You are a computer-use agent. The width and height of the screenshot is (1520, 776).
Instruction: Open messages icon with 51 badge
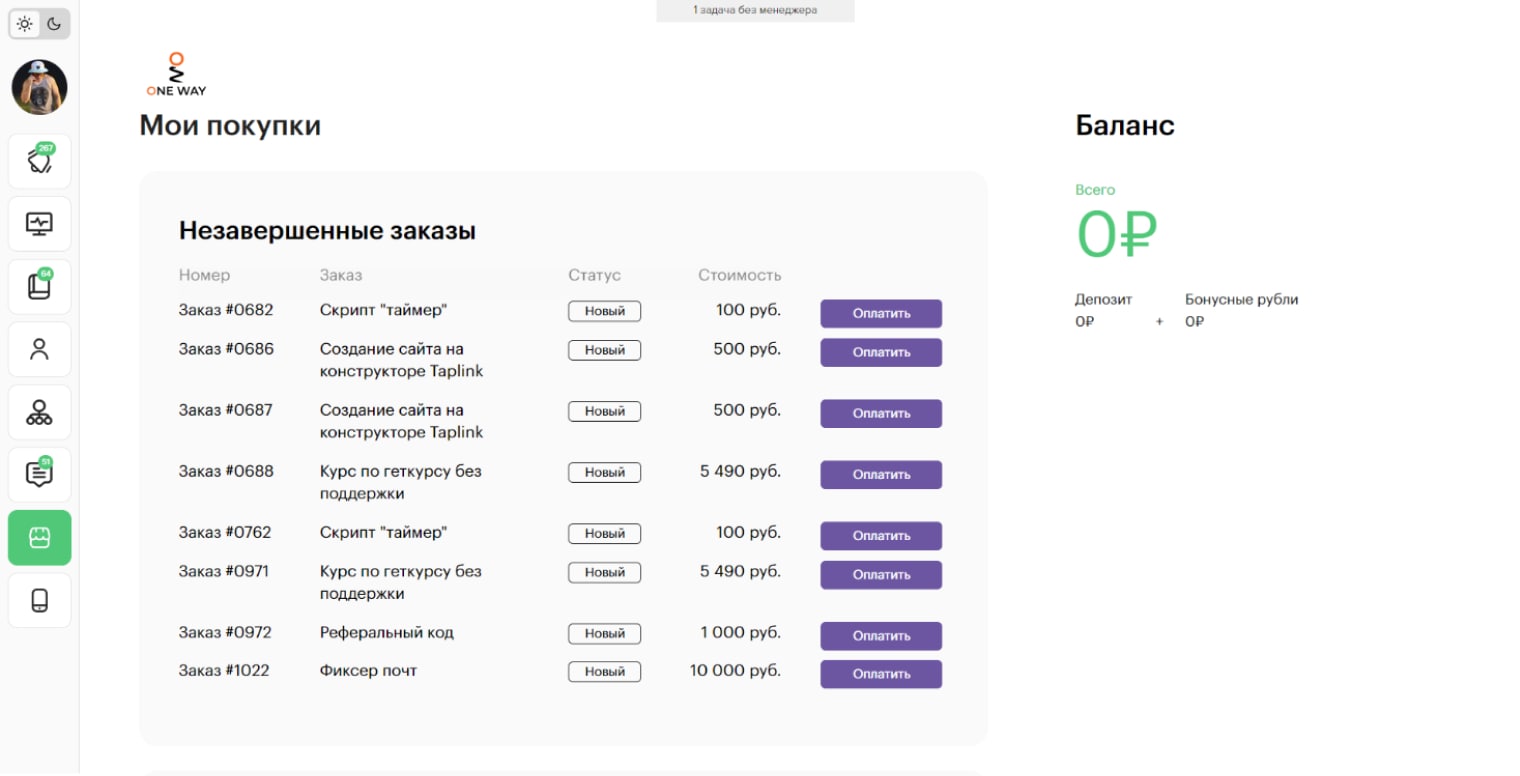coord(39,474)
